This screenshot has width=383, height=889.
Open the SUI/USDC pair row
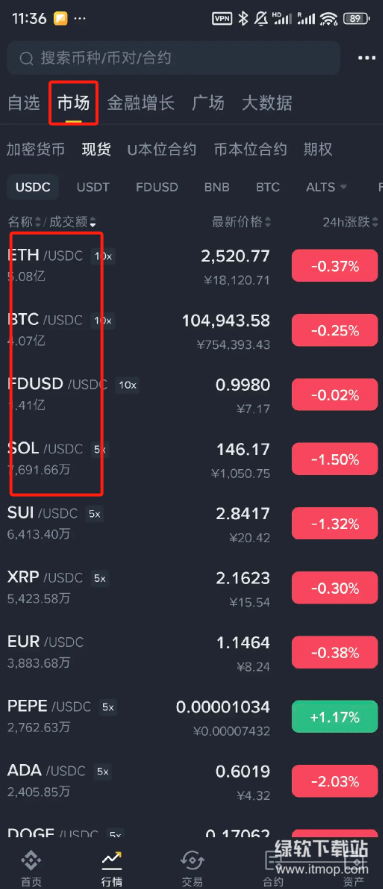click(x=192, y=523)
